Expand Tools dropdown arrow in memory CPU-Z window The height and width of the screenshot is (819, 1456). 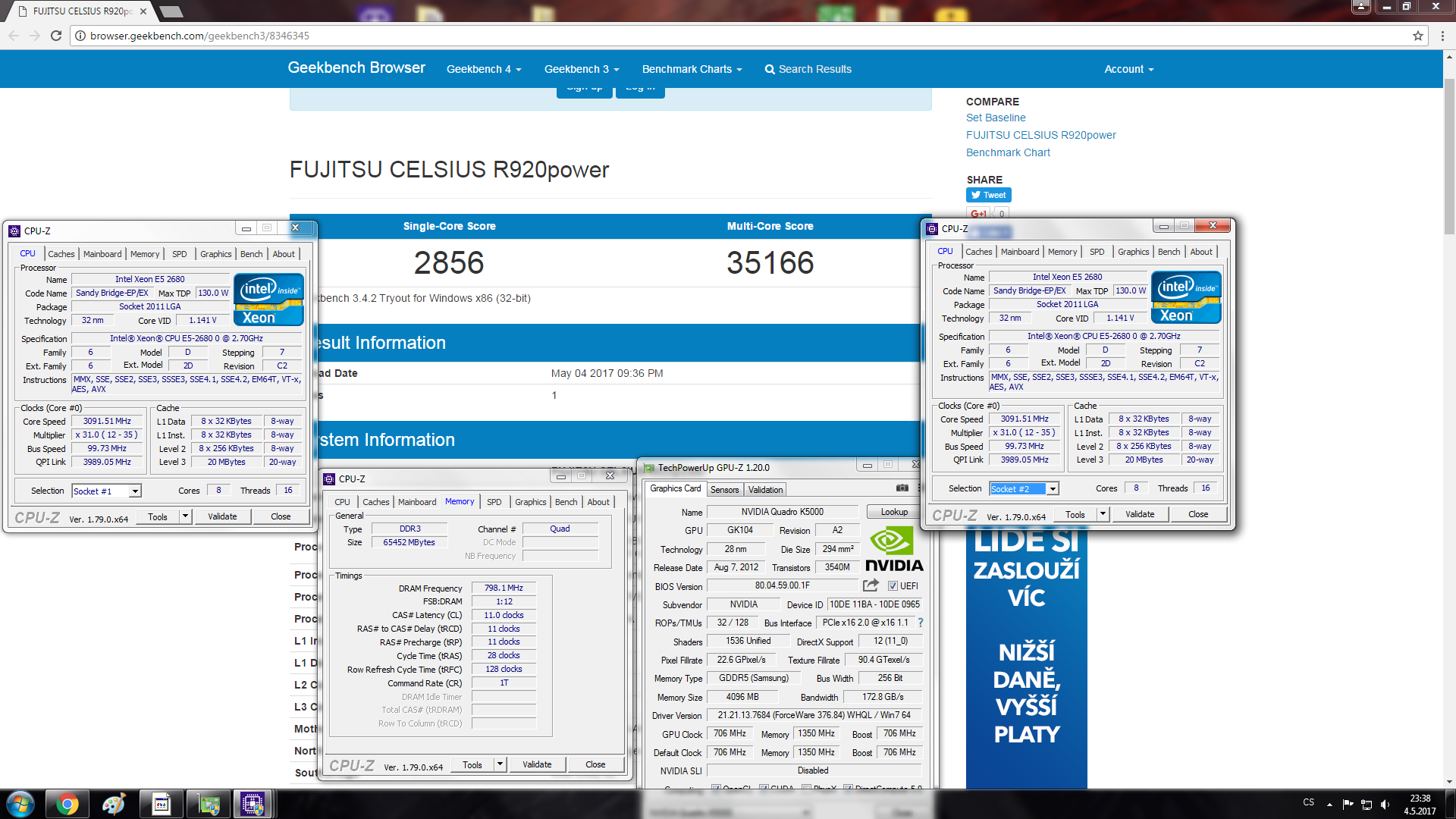500,764
